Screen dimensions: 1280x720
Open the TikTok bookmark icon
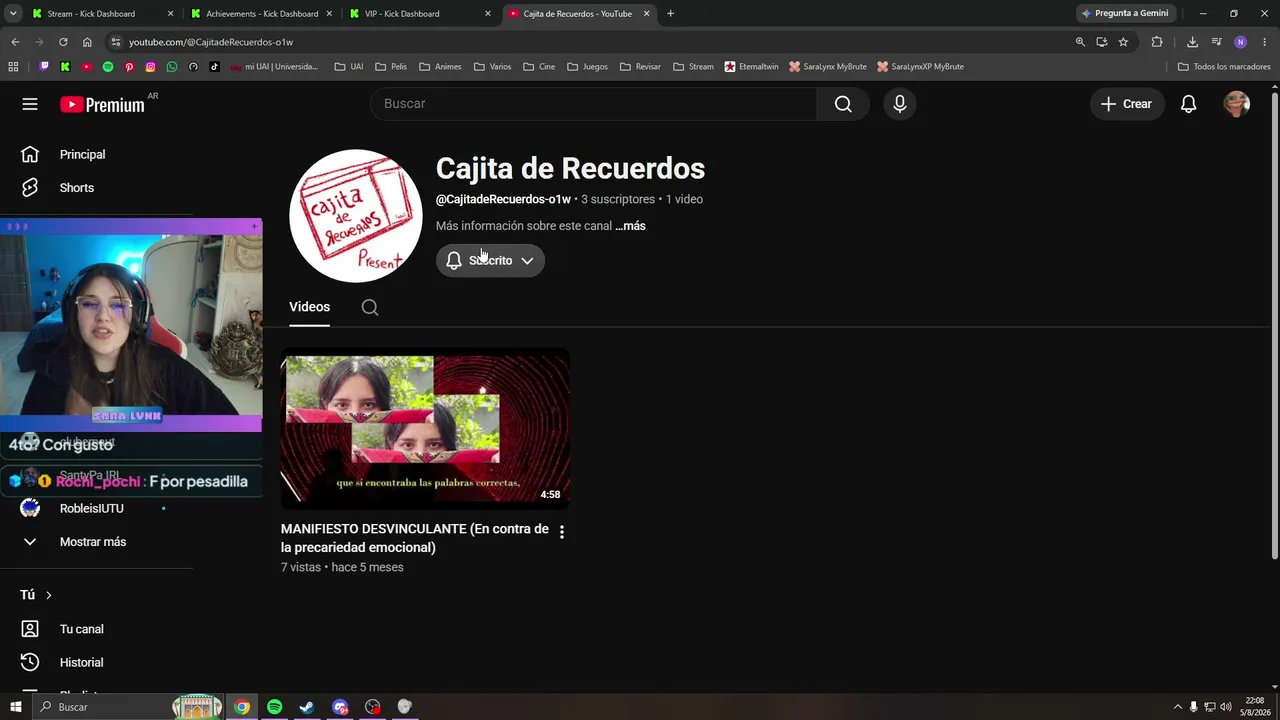coord(215,67)
